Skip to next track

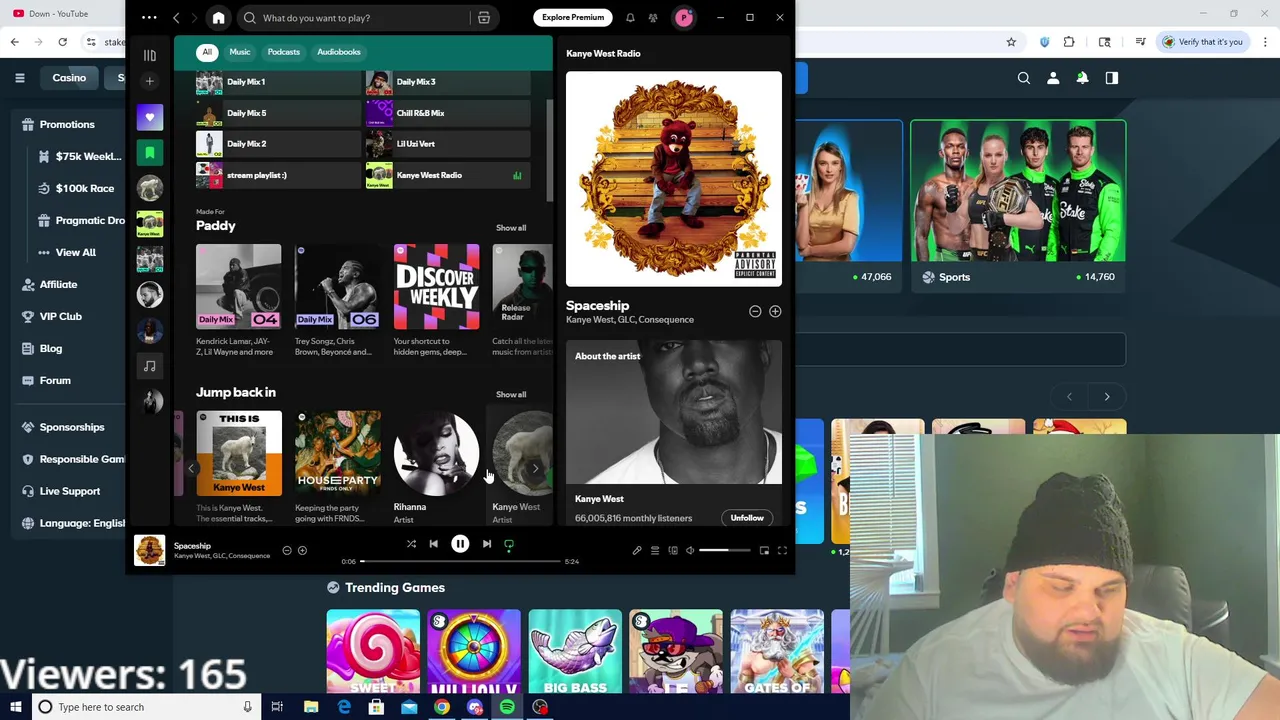tap(486, 544)
